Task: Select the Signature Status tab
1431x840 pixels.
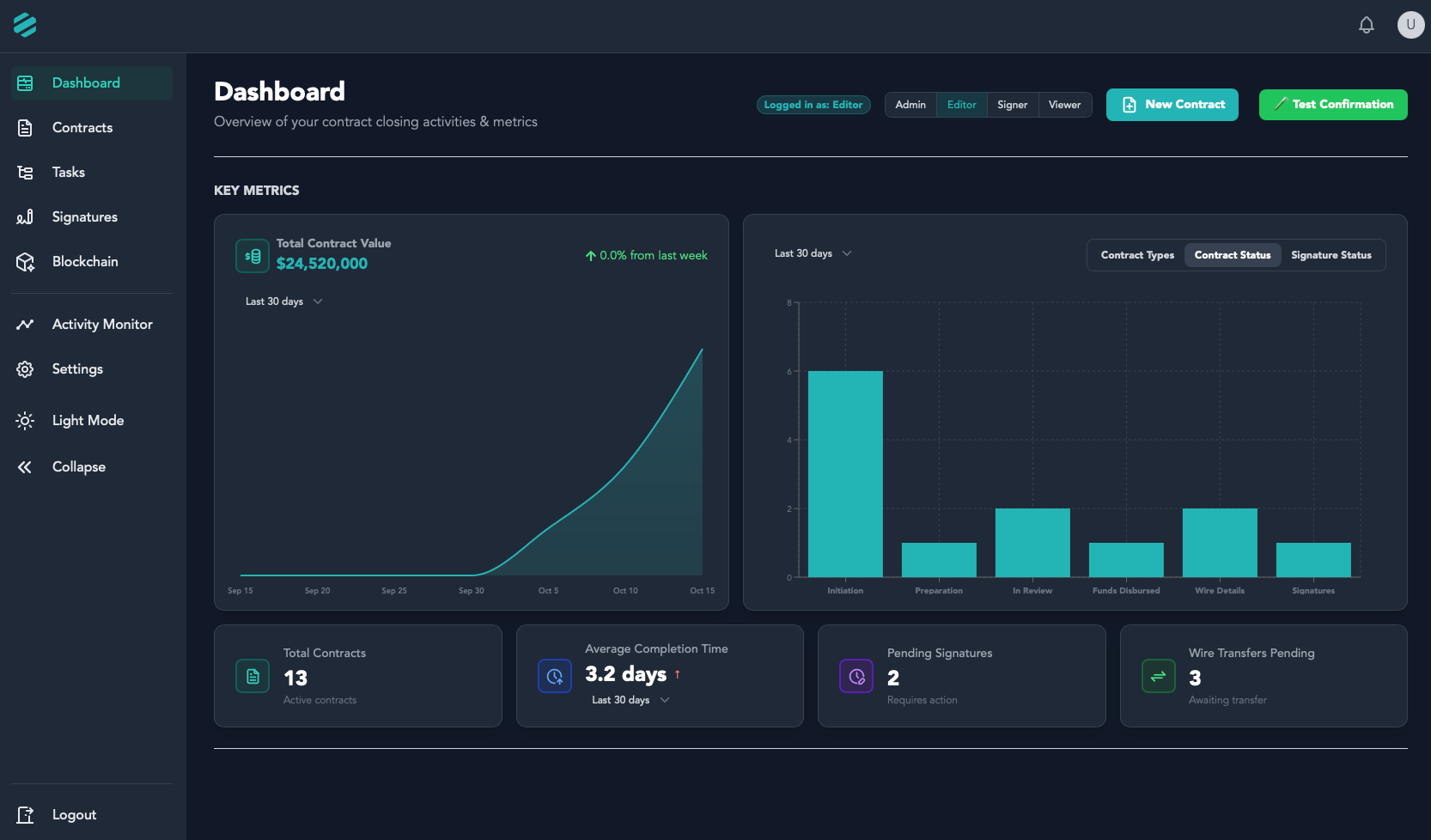Action: coord(1331,254)
